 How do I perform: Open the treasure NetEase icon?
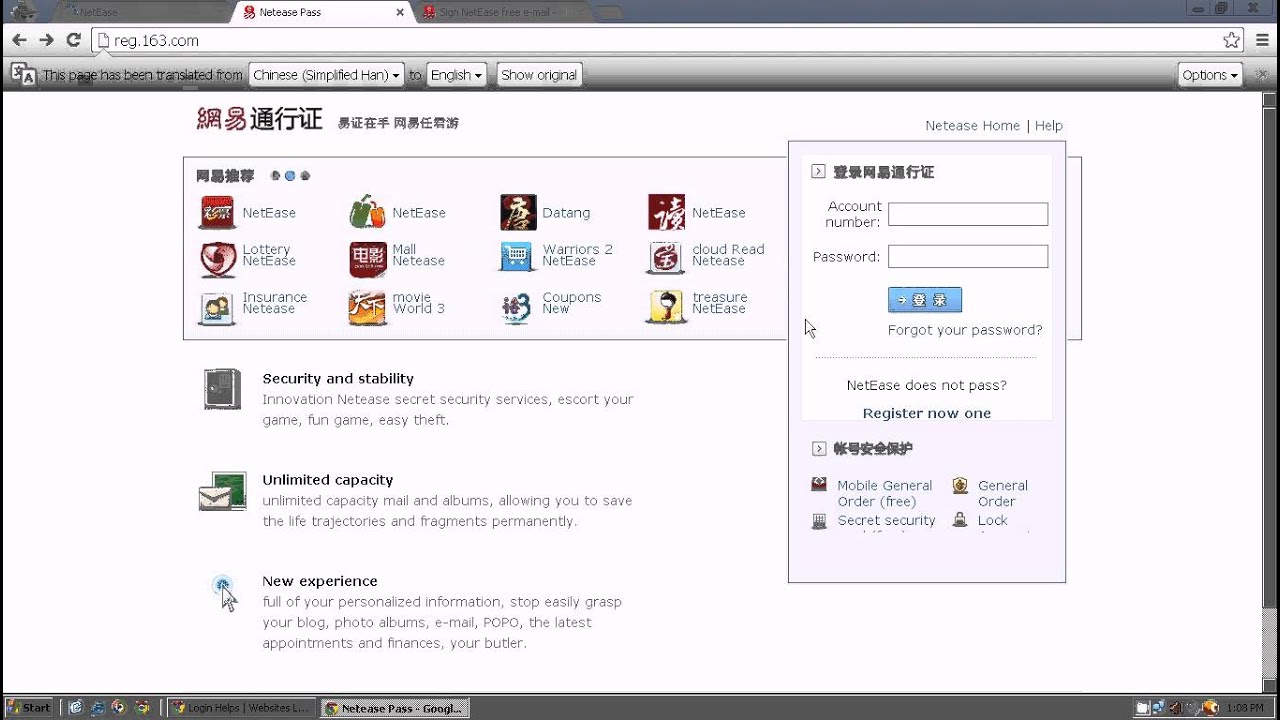click(665, 307)
